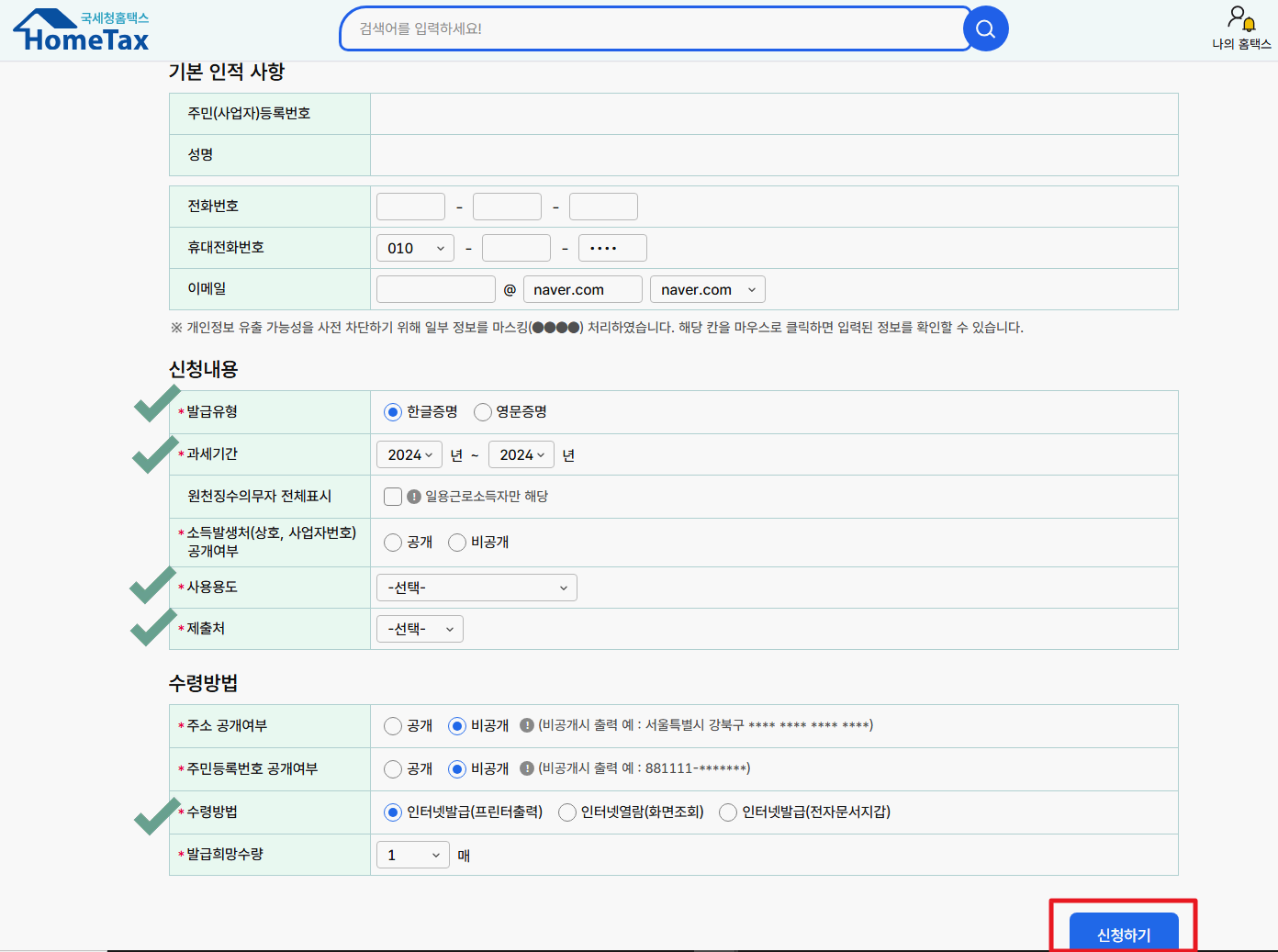Click the first 전화번호 input box

tap(410, 206)
